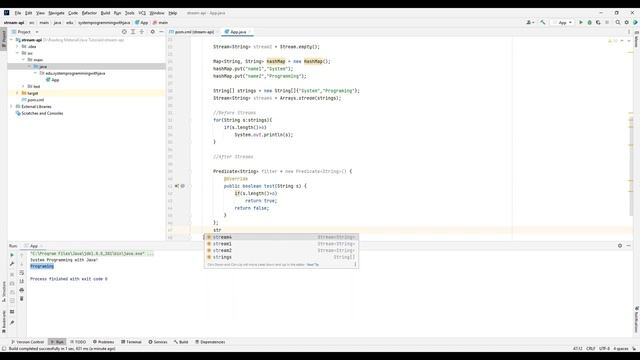Viewport: 640px width, 360px height.
Task: Select the App.java editor tab
Action: coord(238,32)
